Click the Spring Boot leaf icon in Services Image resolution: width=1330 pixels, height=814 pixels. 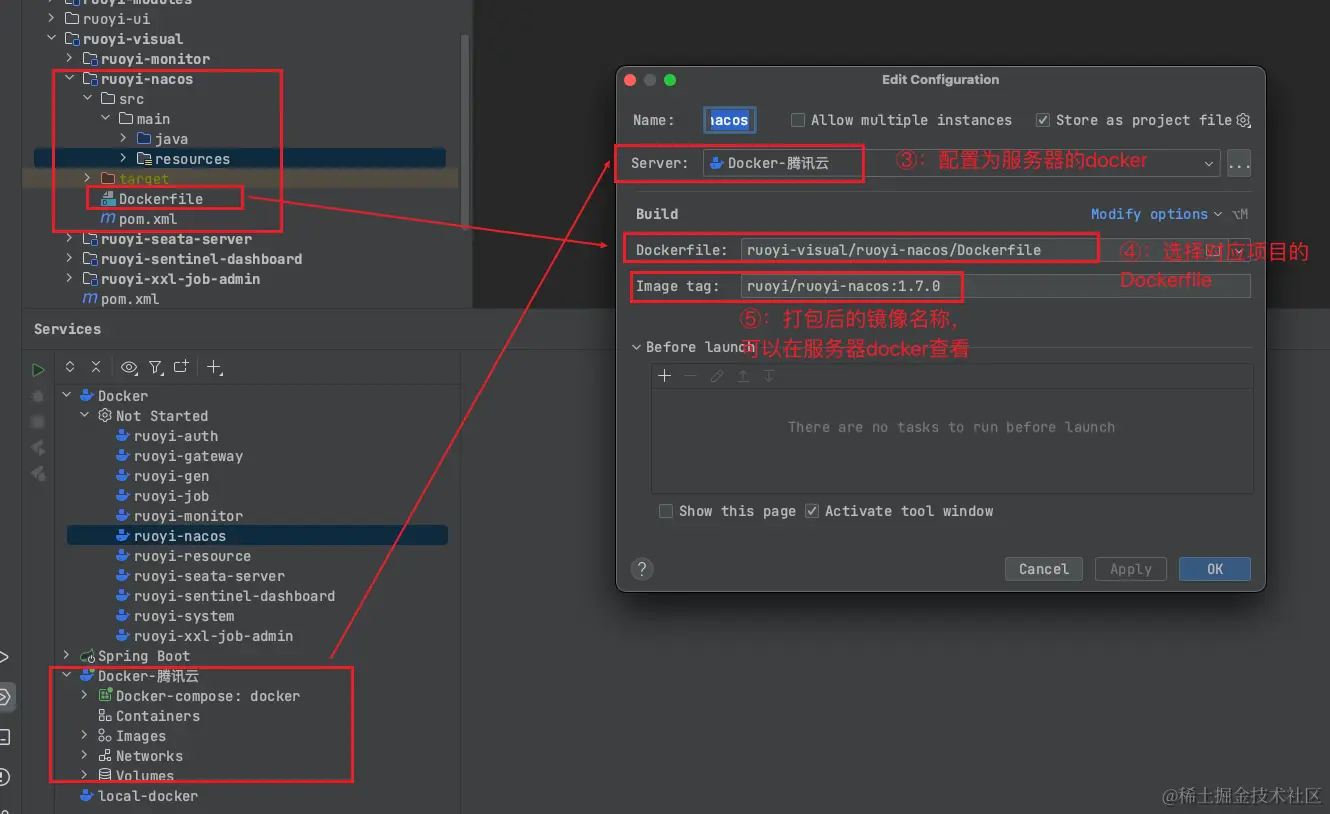point(87,656)
